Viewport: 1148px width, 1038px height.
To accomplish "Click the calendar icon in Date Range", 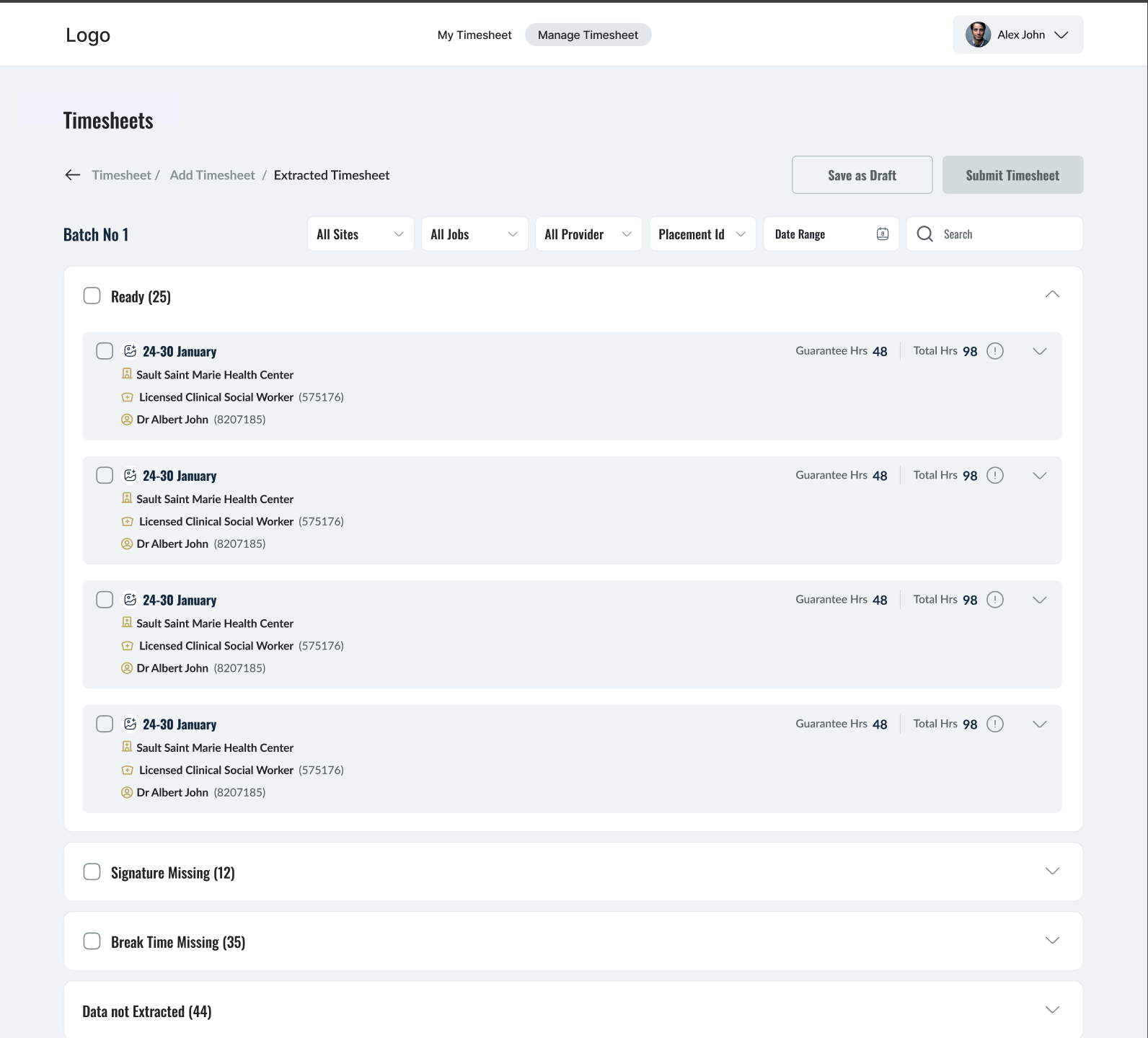I will click(882, 234).
